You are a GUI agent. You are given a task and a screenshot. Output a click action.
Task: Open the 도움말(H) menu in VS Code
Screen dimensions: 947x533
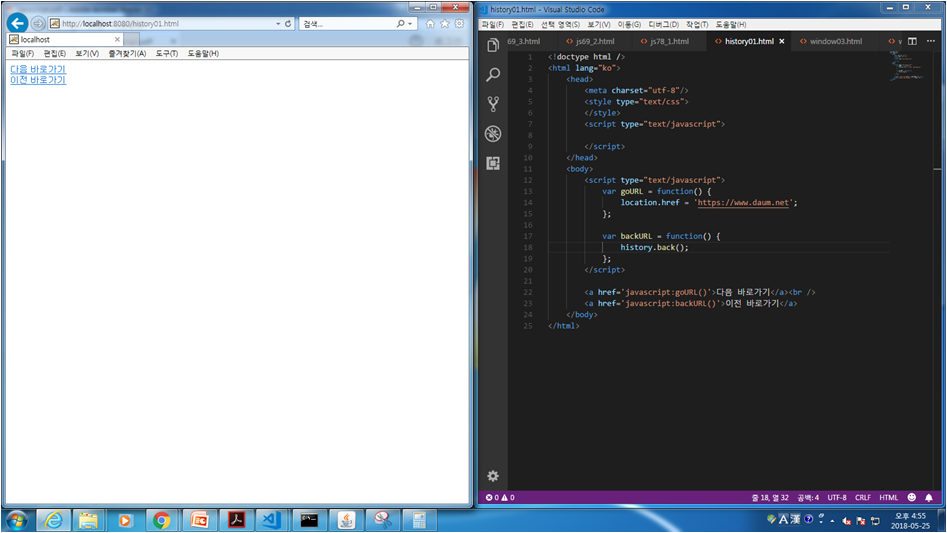(731, 24)
